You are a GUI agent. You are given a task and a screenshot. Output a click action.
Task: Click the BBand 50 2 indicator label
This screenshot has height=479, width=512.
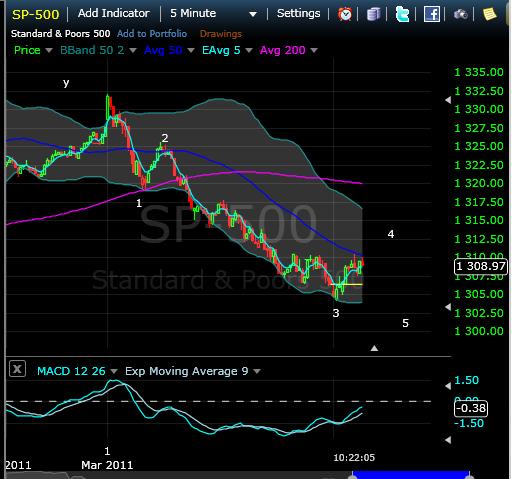click(92, 50)
